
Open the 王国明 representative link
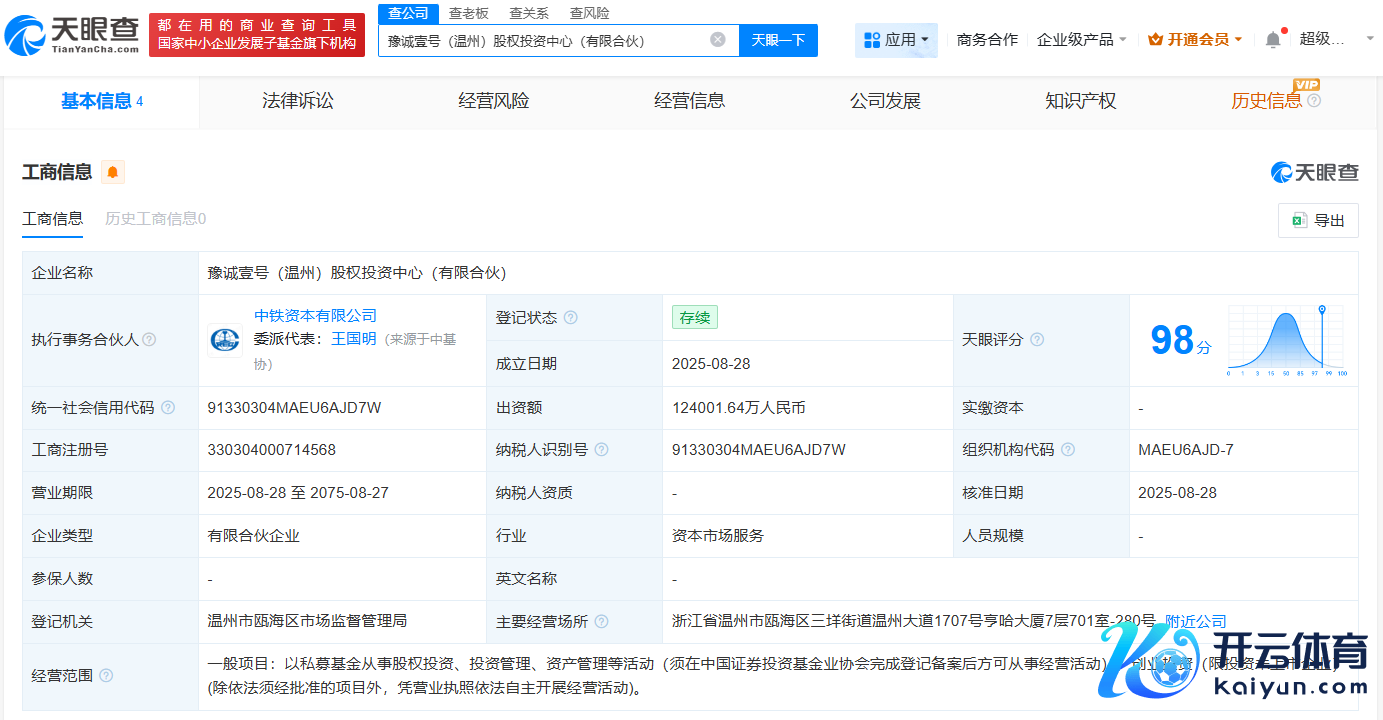point(353,339)
